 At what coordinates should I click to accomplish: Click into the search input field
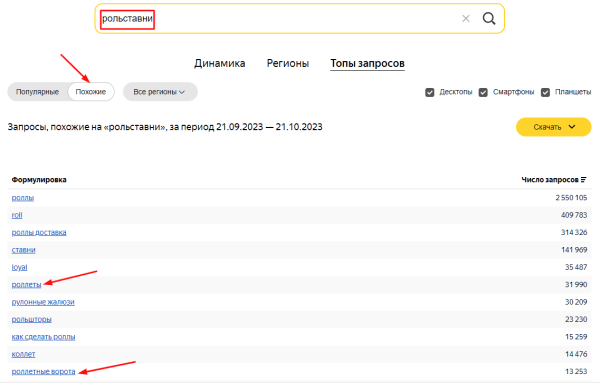pyautogui.click(x=299, y=18)
